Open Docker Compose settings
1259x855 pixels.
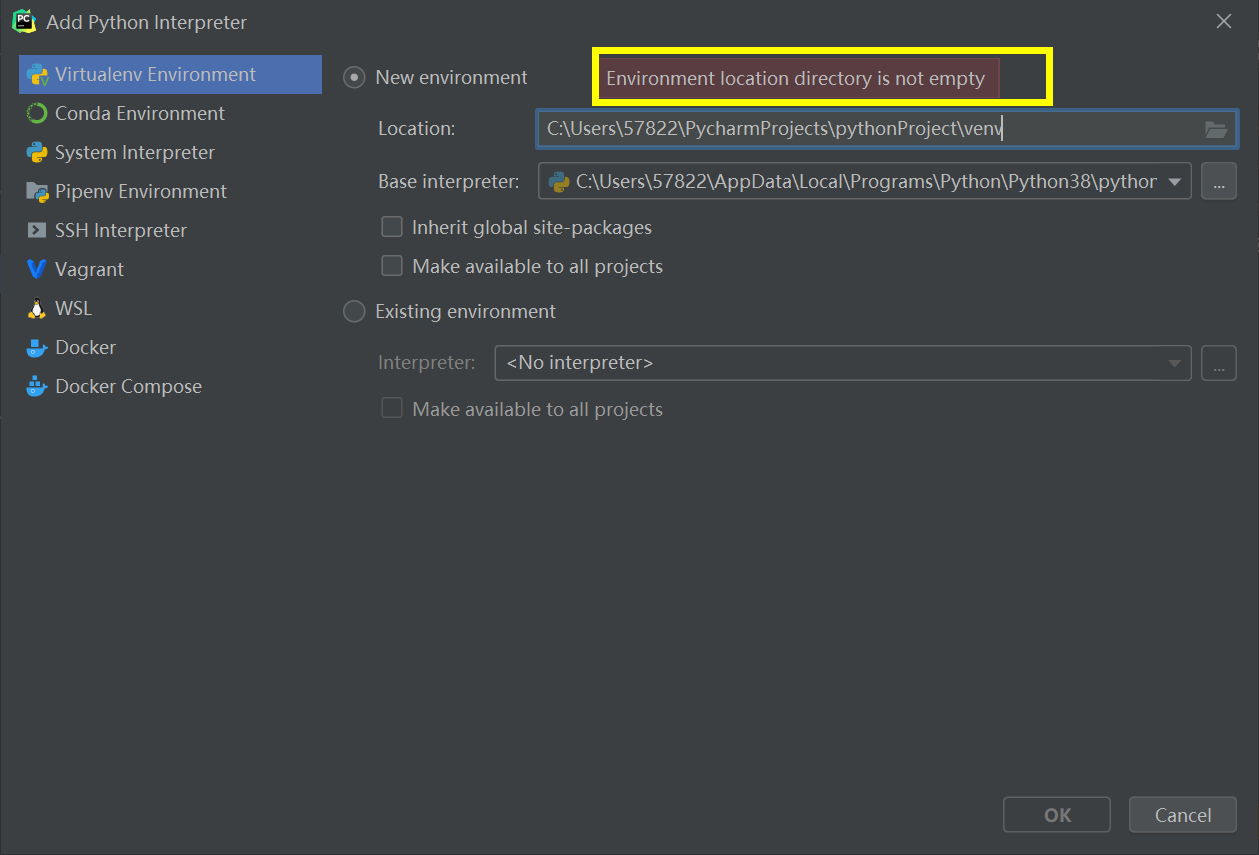coord(170,387)
